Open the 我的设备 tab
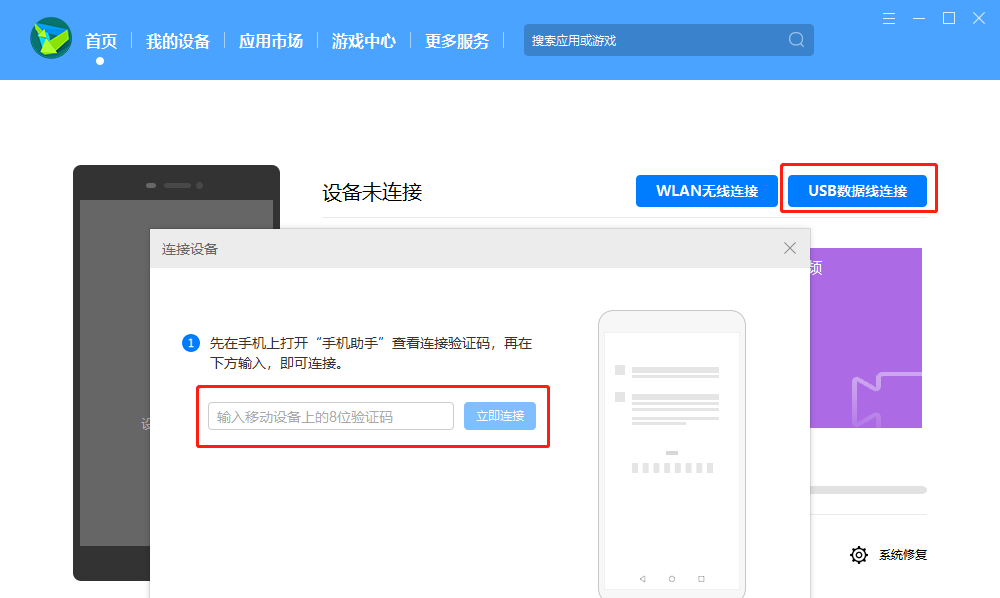Image resolution: width=1000 pixels, height=598 pixels. coord(178,41)
